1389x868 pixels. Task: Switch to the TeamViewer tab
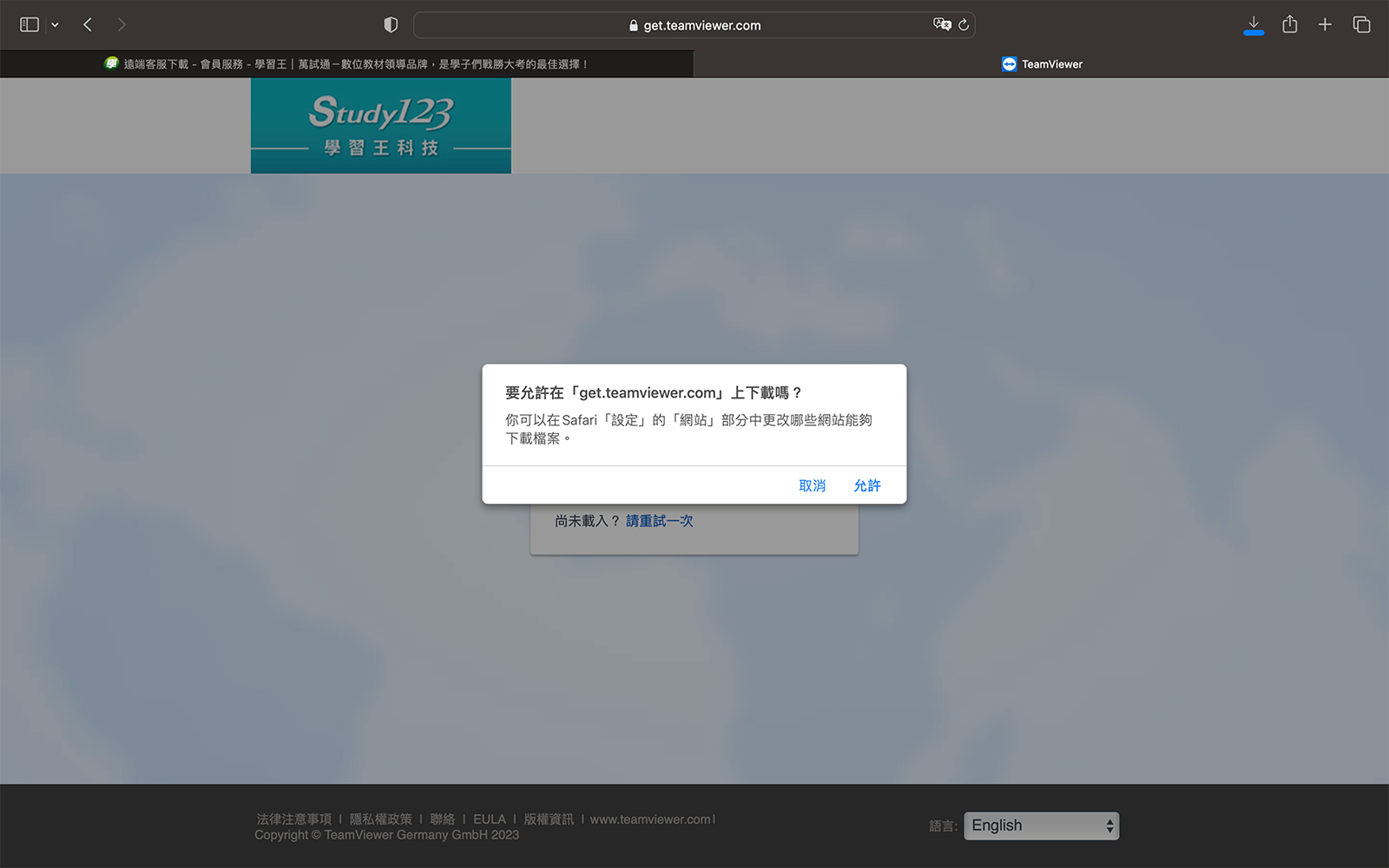(1042, 64)
